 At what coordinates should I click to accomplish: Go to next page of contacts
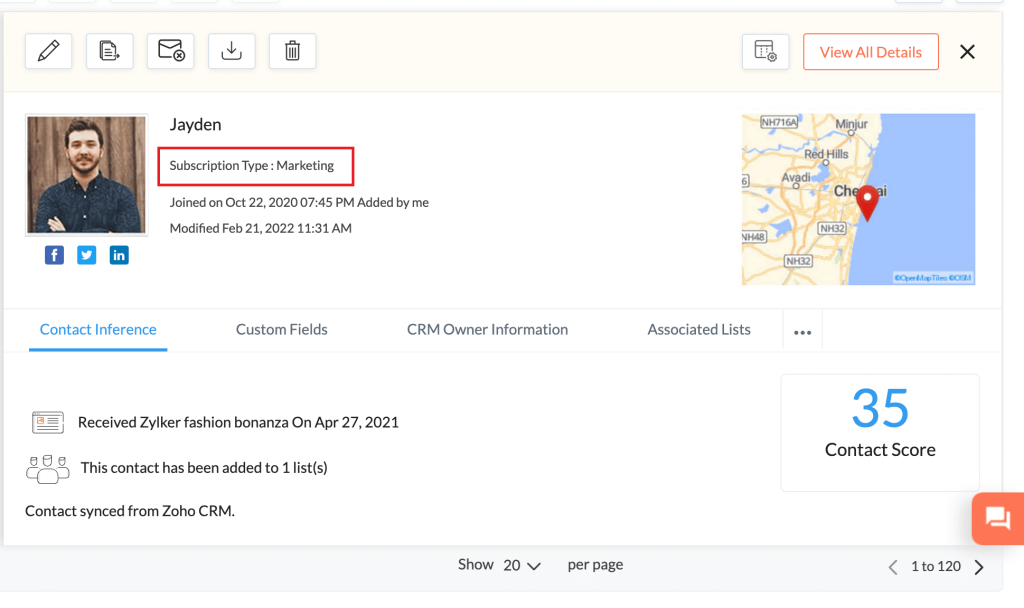[979, 567]
